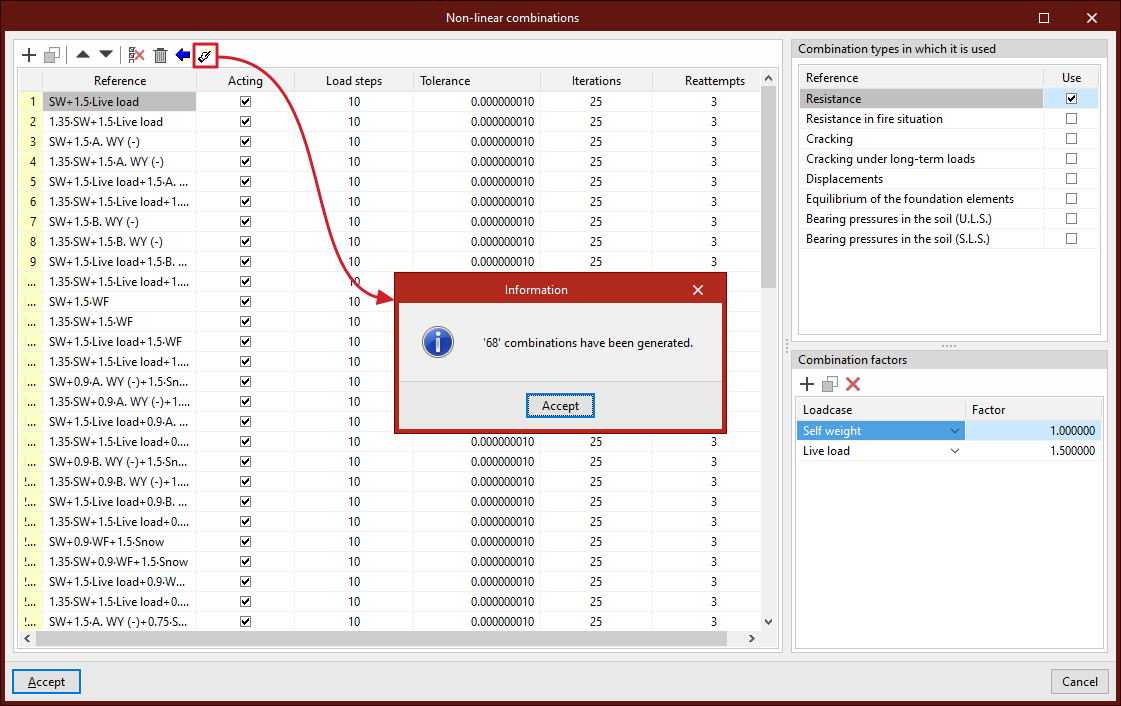The height and width of the screenshot is (706, 1121).
Task: Enable Use for Resistance in fire situation
Action: tap(1071, 119)
